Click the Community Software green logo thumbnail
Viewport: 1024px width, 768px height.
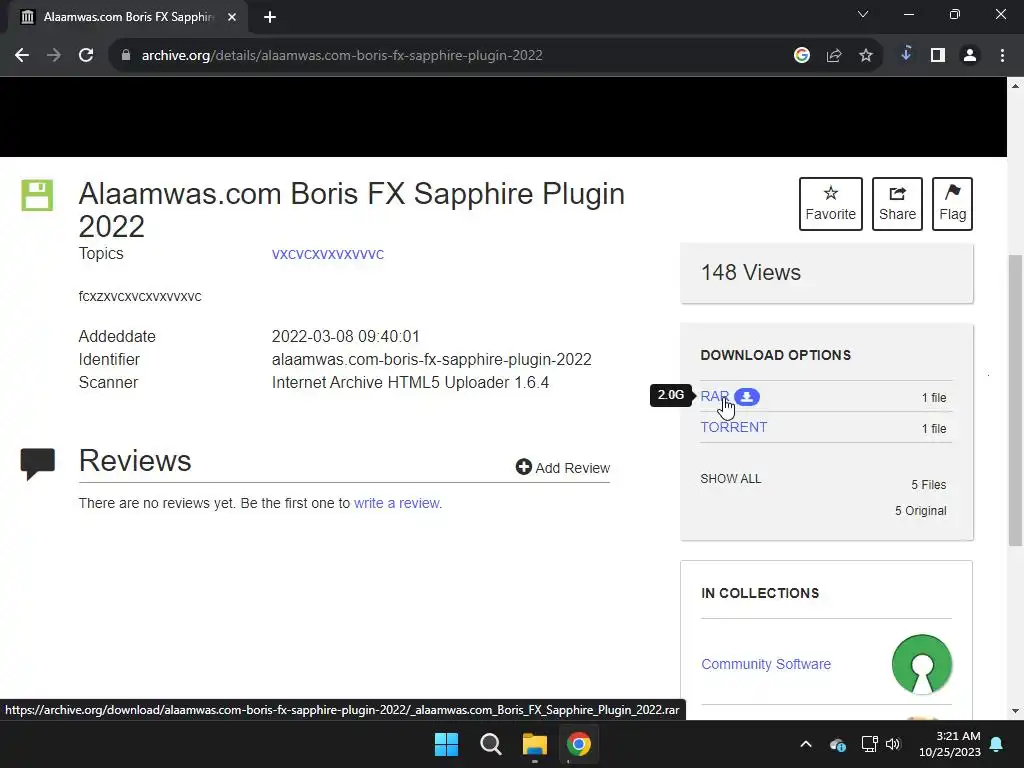pyautogui.click(x=921, y=664)
